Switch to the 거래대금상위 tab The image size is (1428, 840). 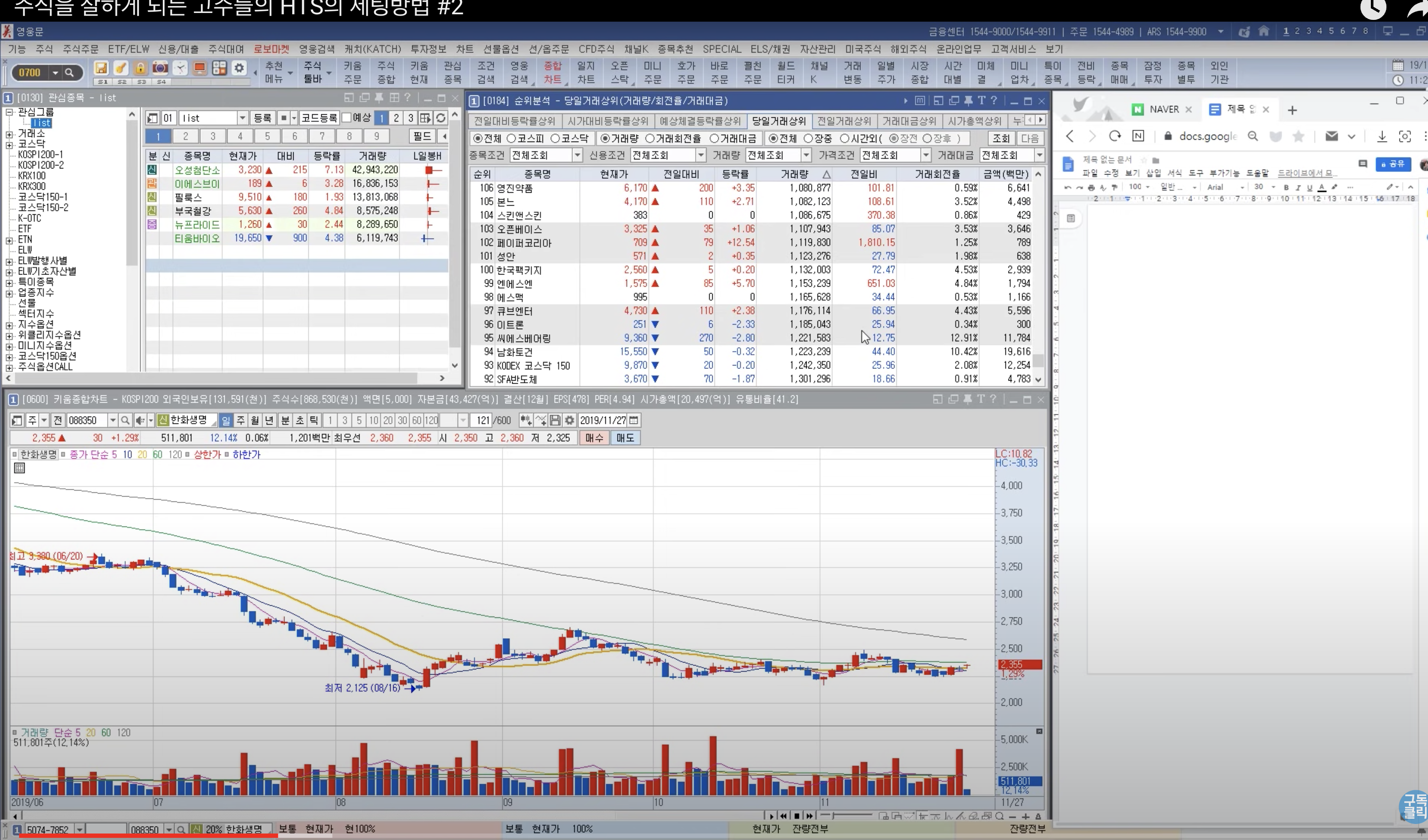909,121
